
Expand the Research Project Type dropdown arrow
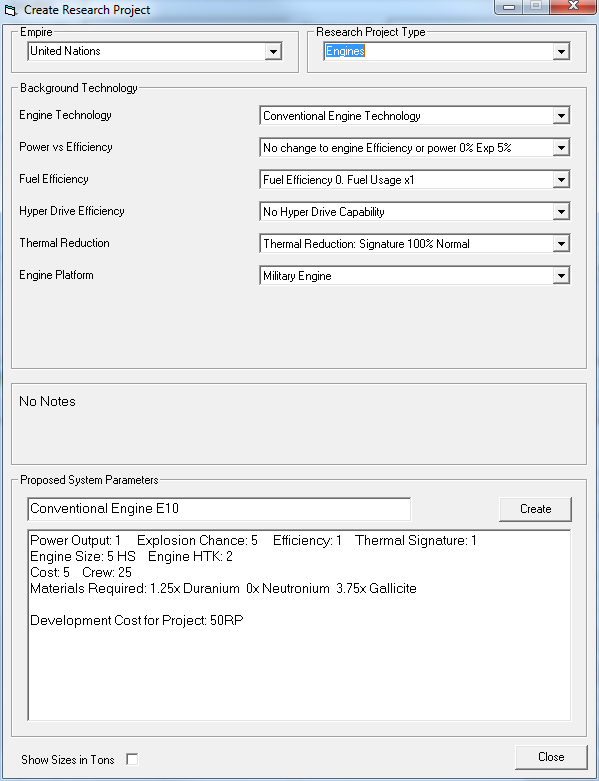pos(561,51)
